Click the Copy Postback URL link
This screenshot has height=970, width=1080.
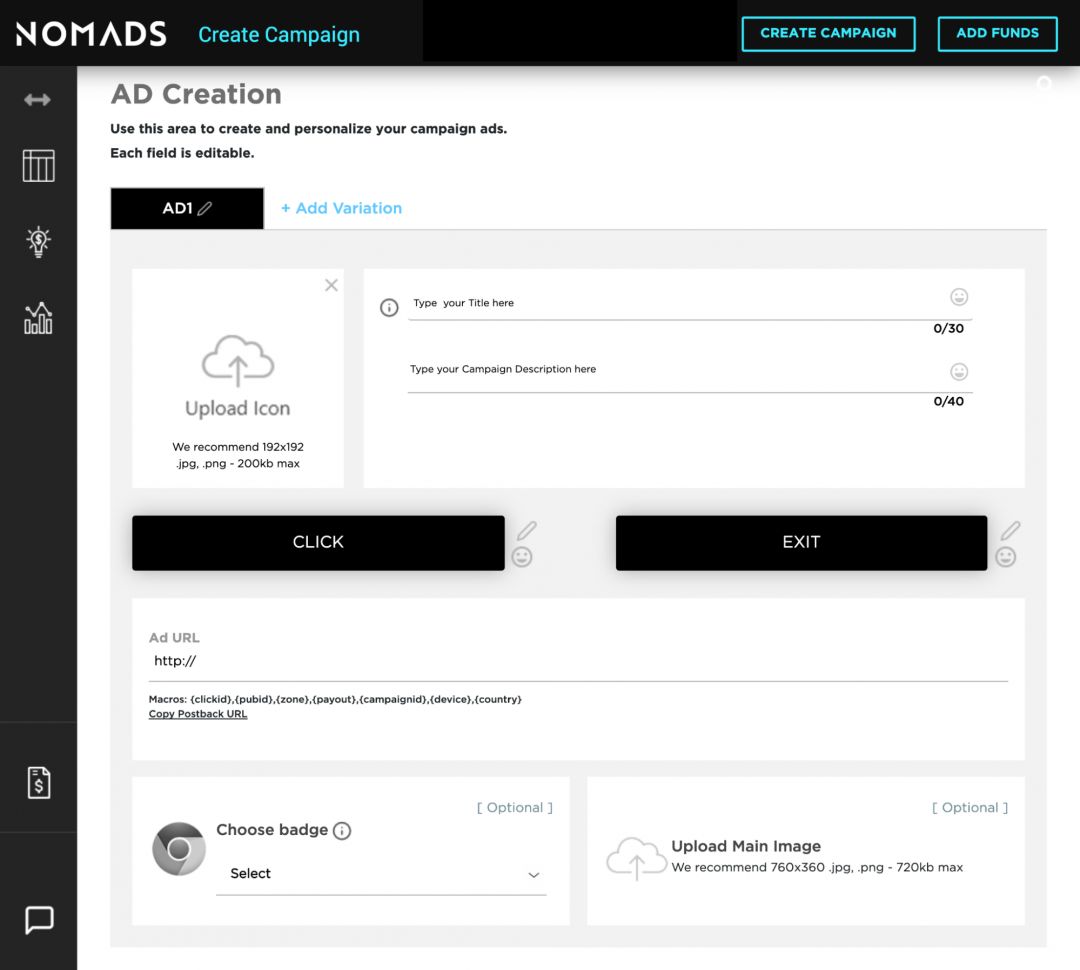[x=197, y=713]
